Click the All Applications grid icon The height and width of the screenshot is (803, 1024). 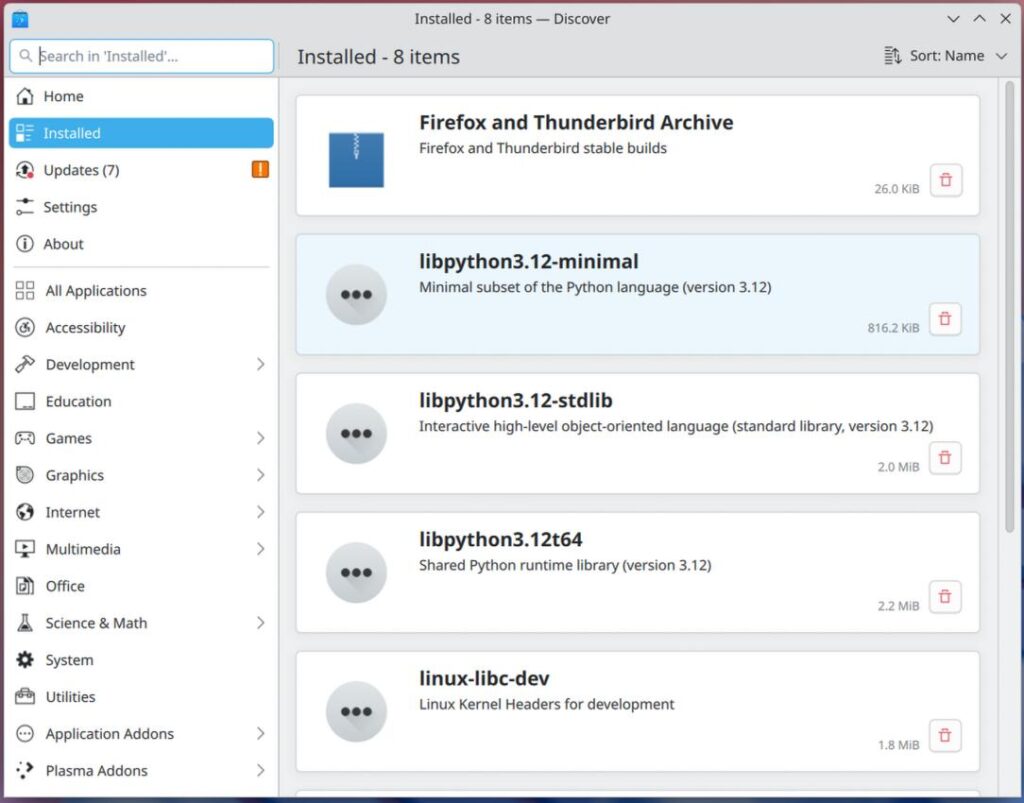click(x=25, y=291)
